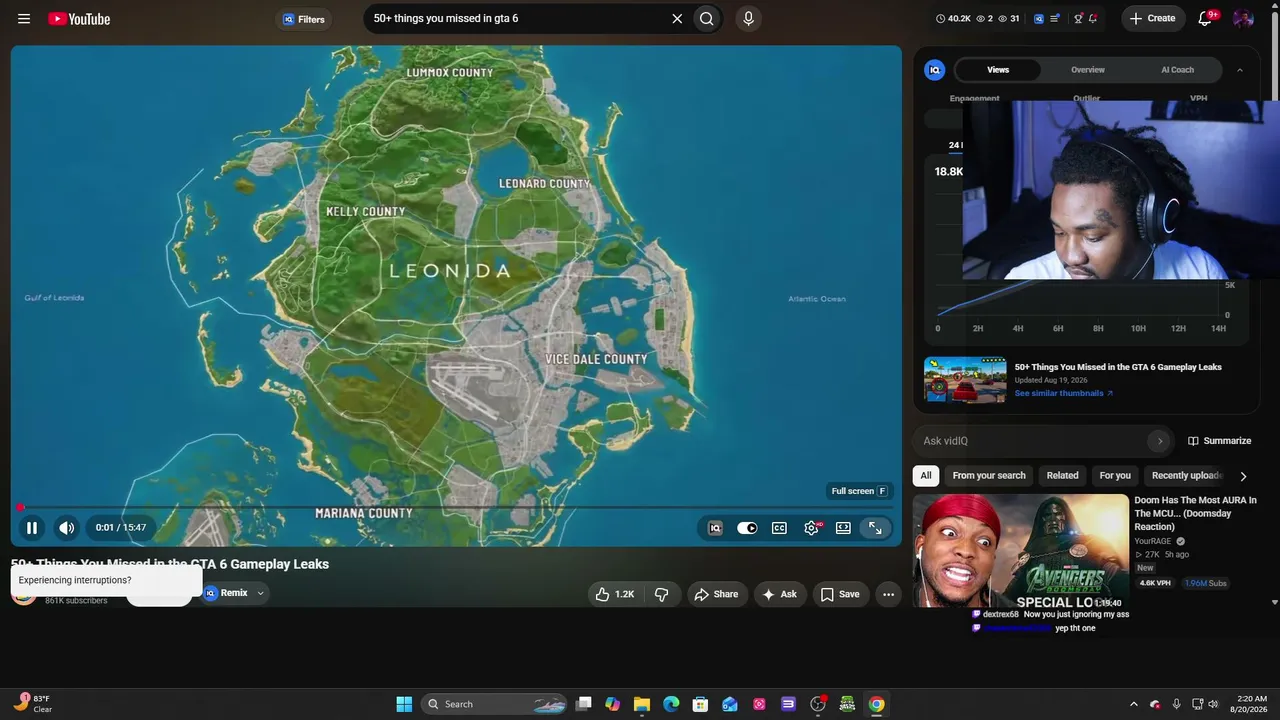Save the video to a playlist

pos(840,594)
